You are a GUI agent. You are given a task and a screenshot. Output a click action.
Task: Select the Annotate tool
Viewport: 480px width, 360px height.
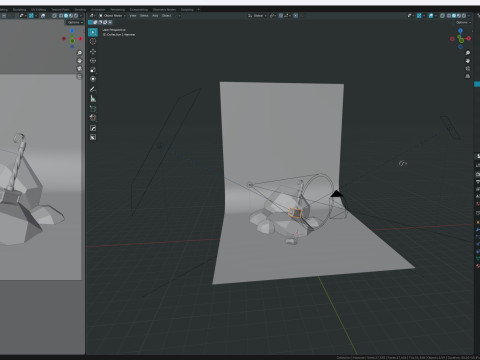pyautogui.click(x=93, y=89)
